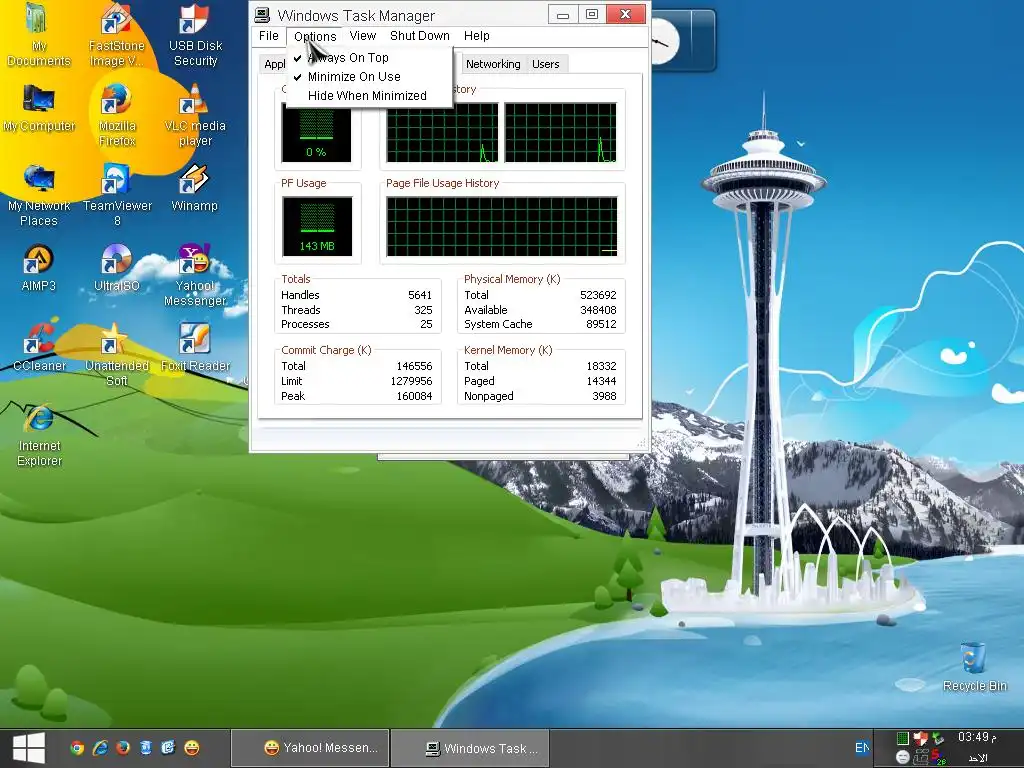
Task: Open the File menu
Action: [x=268, y=36]
